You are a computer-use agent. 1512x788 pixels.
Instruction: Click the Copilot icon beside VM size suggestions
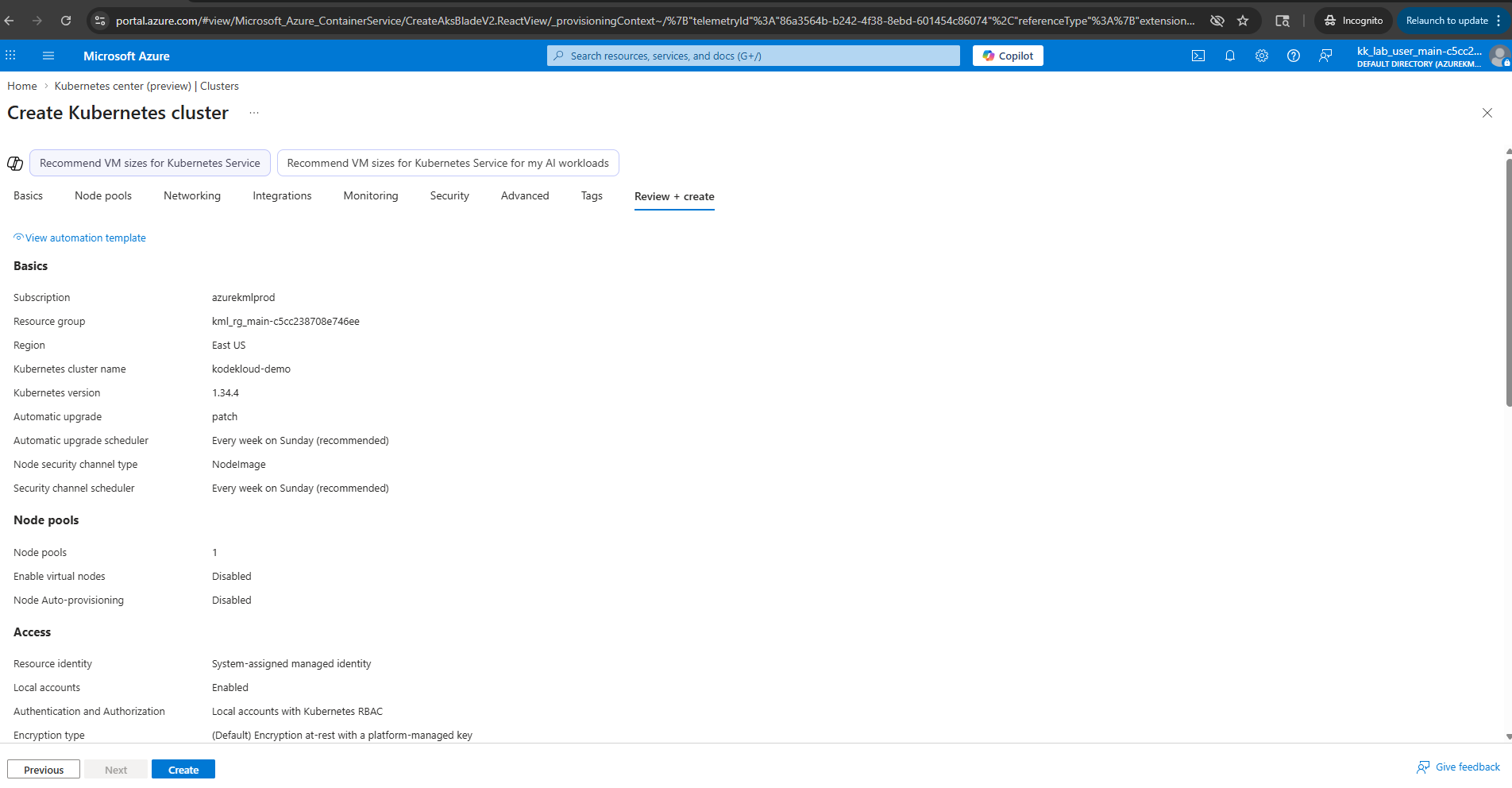point(15,163)
